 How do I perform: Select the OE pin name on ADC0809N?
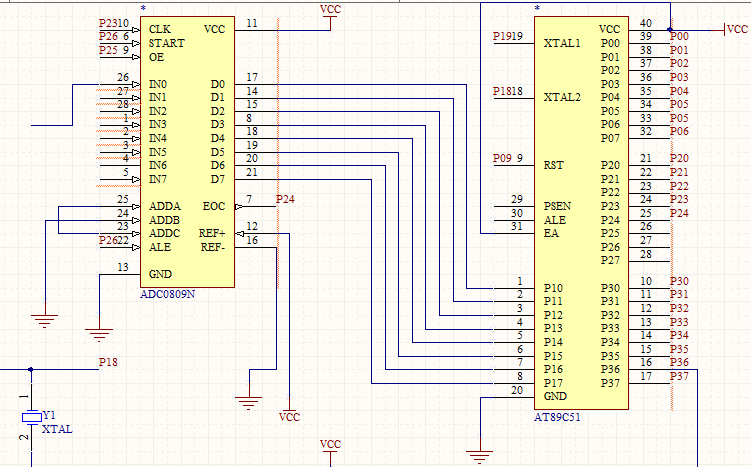coord(156,57)
